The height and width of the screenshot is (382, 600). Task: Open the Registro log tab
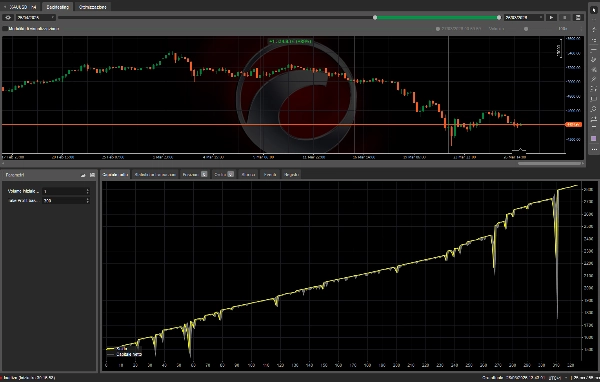coord(291,175)
